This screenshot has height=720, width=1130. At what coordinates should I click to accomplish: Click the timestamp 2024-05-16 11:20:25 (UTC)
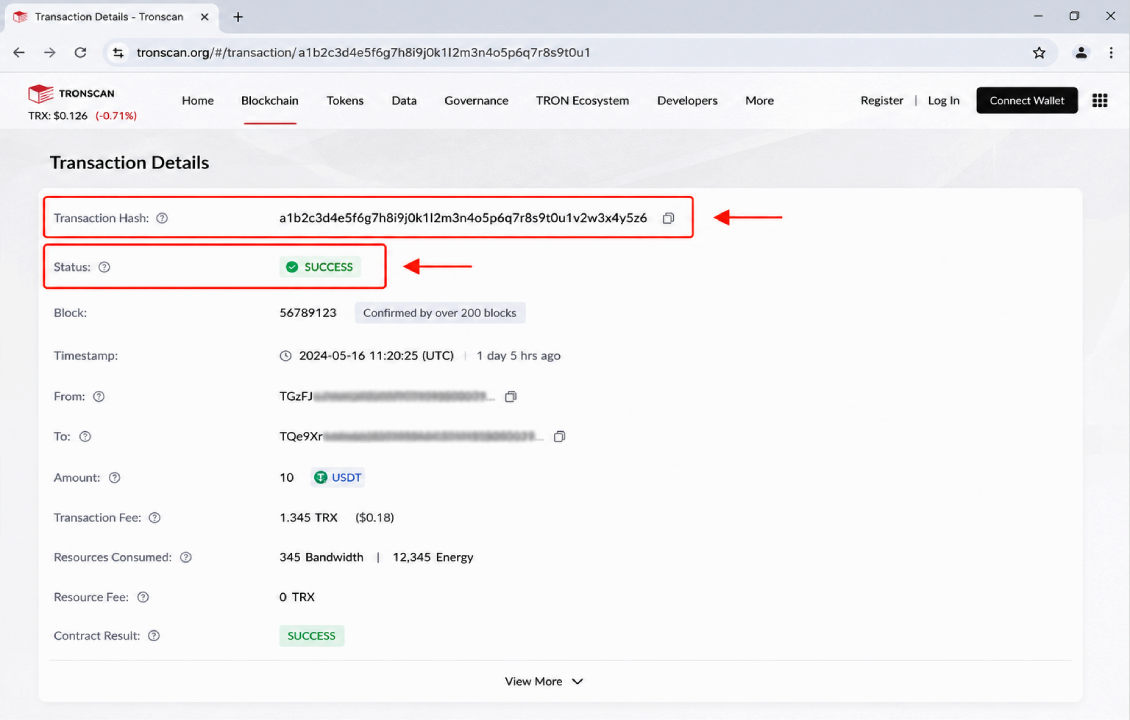click(x=376, y=355)
